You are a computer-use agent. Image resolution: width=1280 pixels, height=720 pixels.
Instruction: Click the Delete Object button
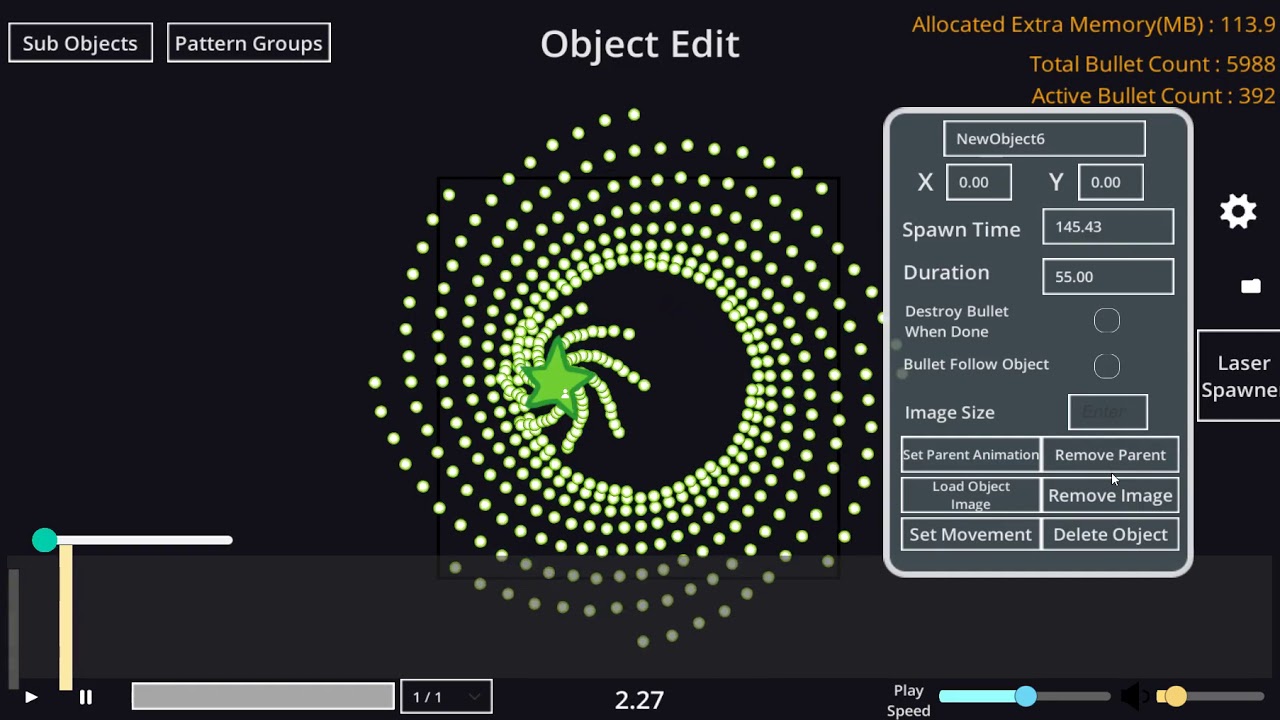(x=1110, y=534)
